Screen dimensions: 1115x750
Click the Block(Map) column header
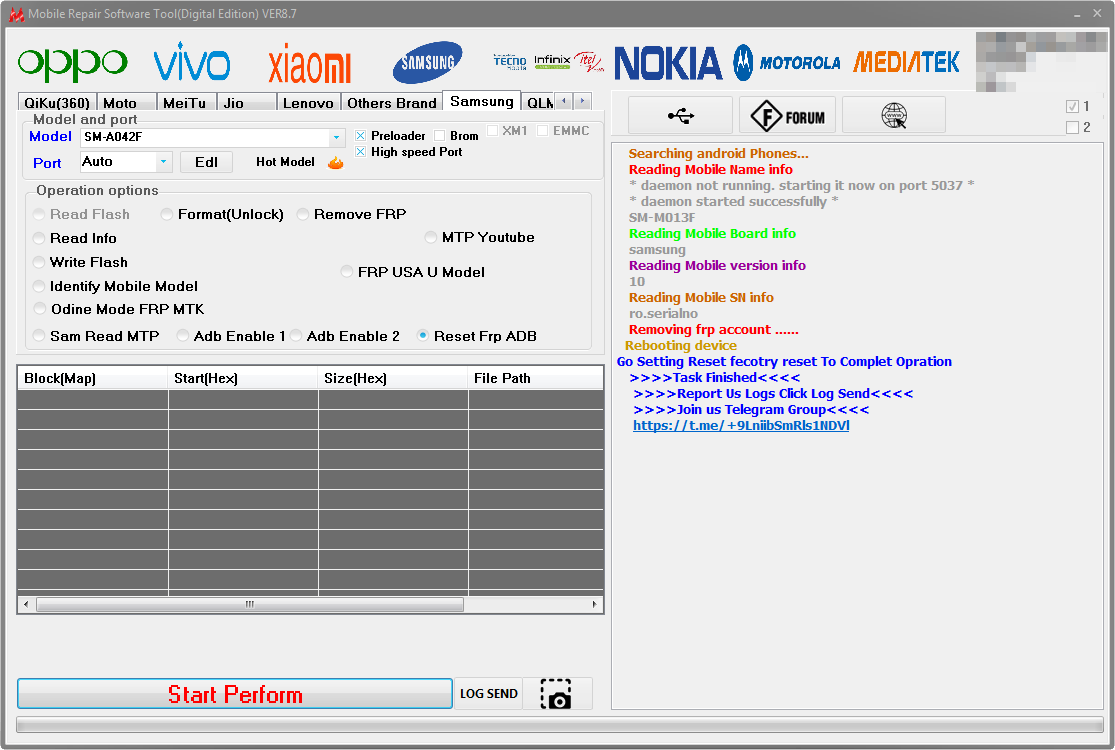(92, 378)
